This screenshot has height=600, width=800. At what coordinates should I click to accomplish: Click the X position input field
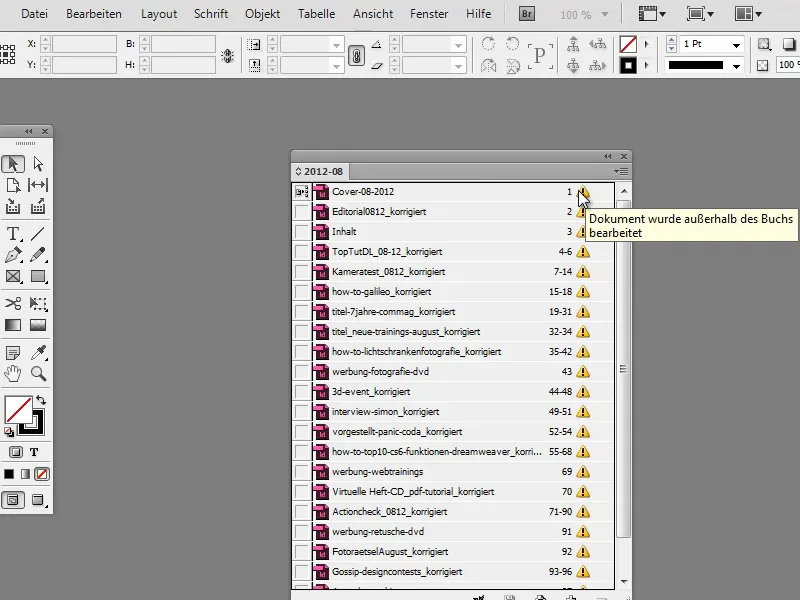click(x=84, y=44)
